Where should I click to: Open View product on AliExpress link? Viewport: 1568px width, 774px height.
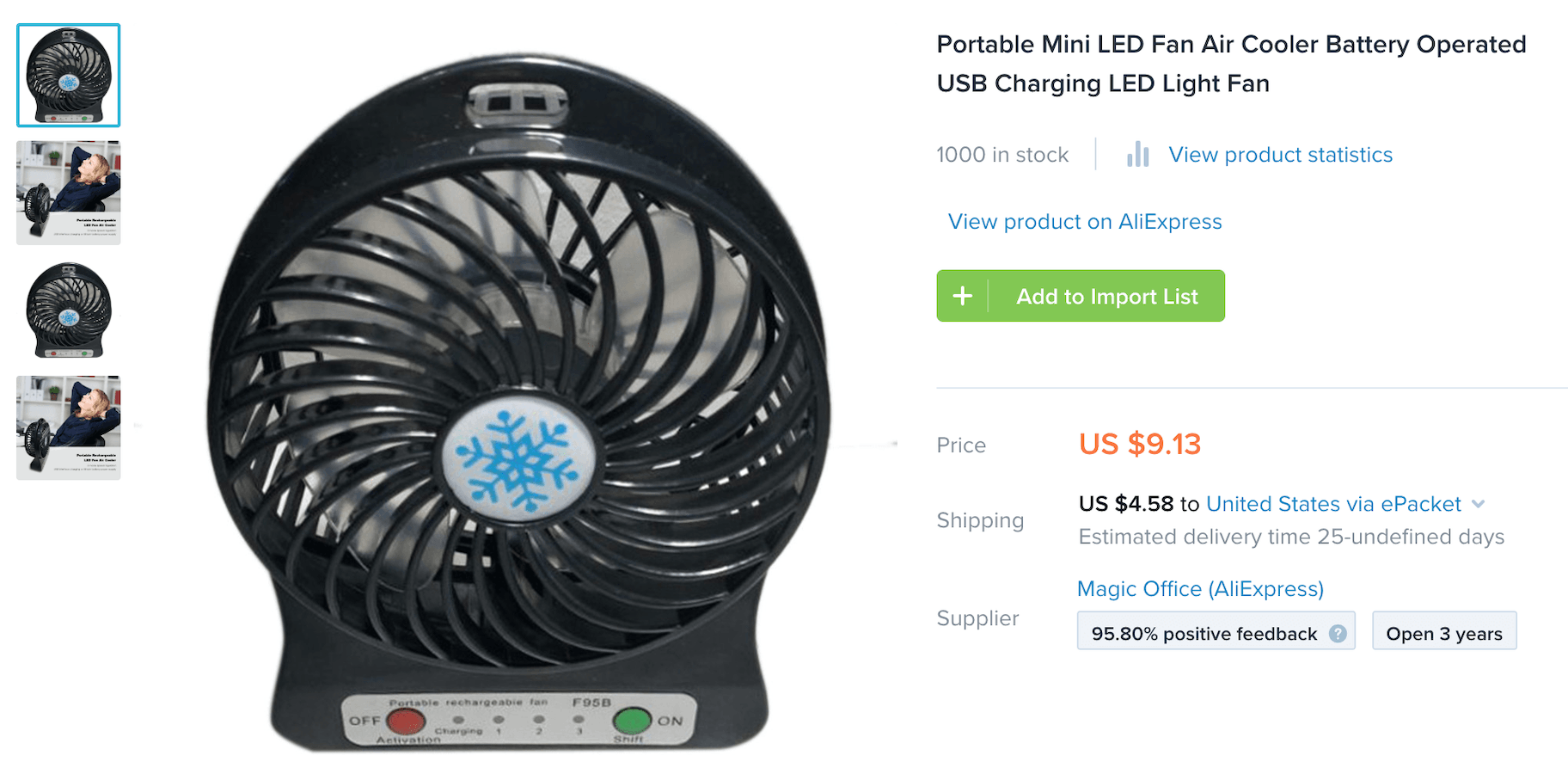pos(1085,222)
